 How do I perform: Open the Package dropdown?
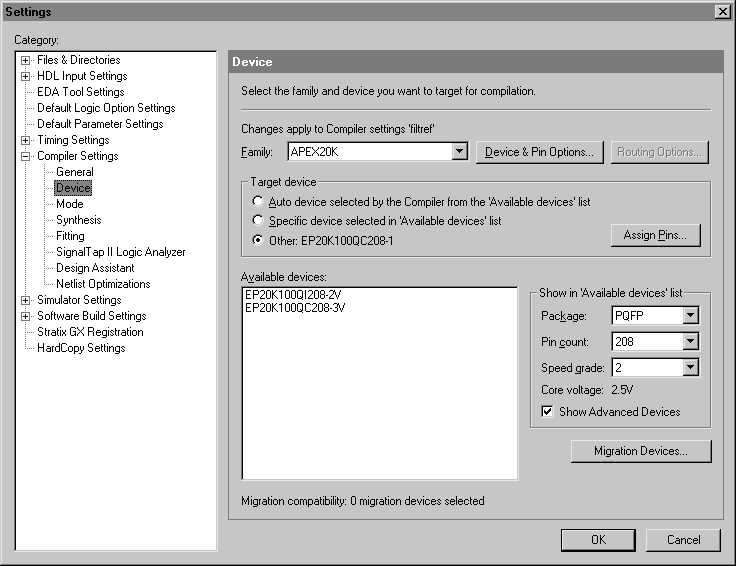690,316
